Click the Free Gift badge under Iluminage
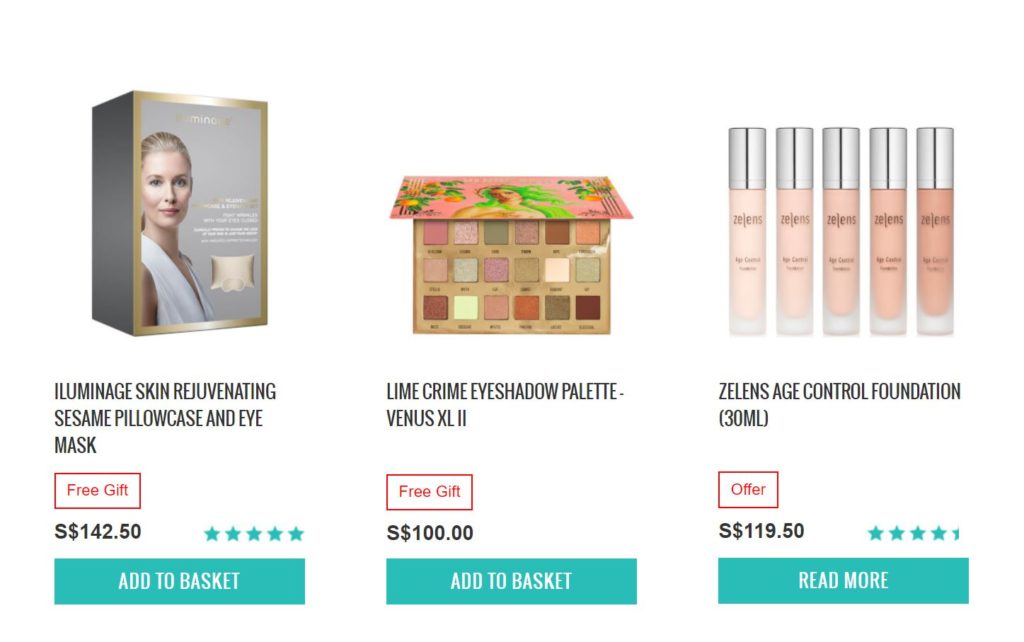 97,491
